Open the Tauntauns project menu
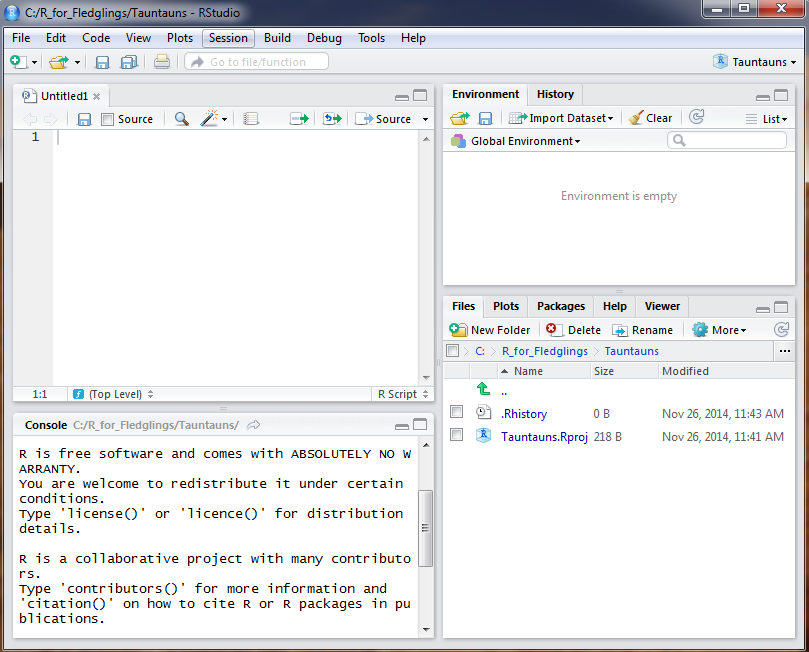Screen dimensions: 809x652 (755, 62)
